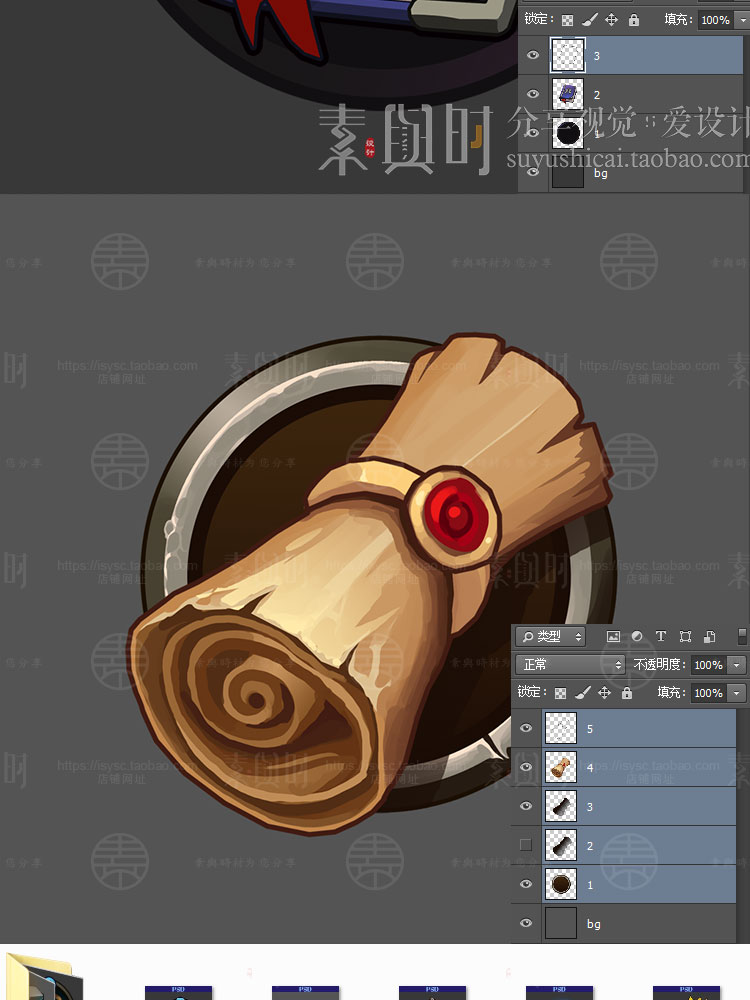Click the 填充 100% field in lower panel
This screenshot has width=750, height=1000.
(x=709, y=693)
